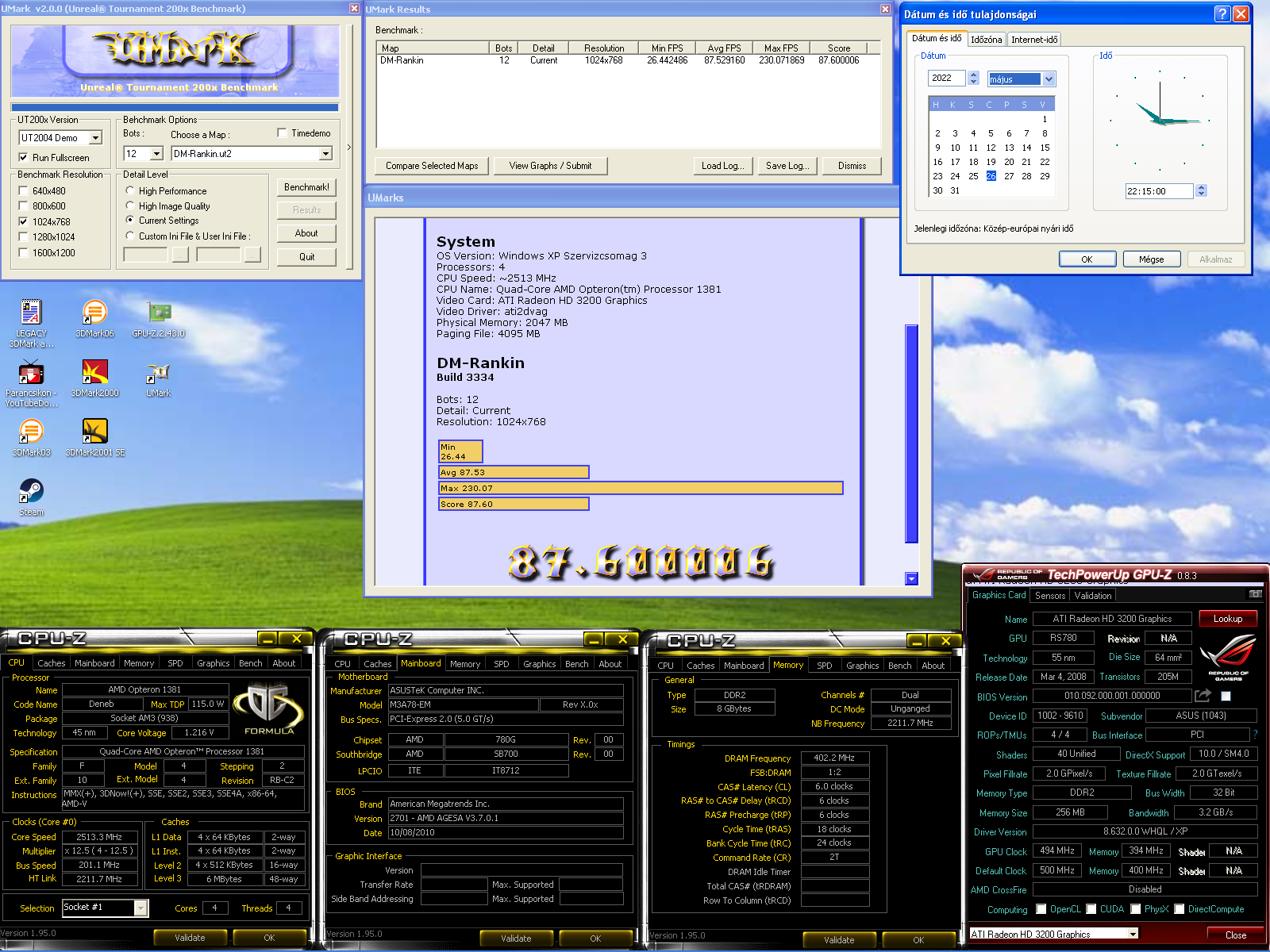Minimize the CPU-Z window showing Memory tab
This screenshot has height=952, width=1270.
[918, 640]
